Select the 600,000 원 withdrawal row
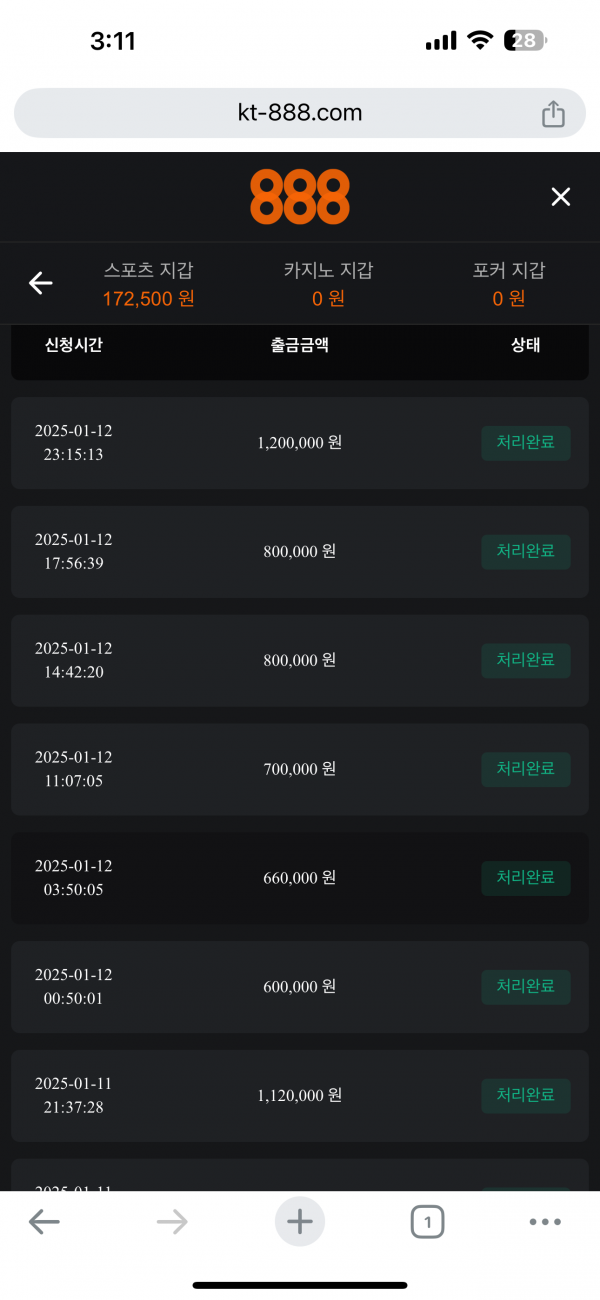600x1300 pixels. pyautogui.click(x=300, y=987)
